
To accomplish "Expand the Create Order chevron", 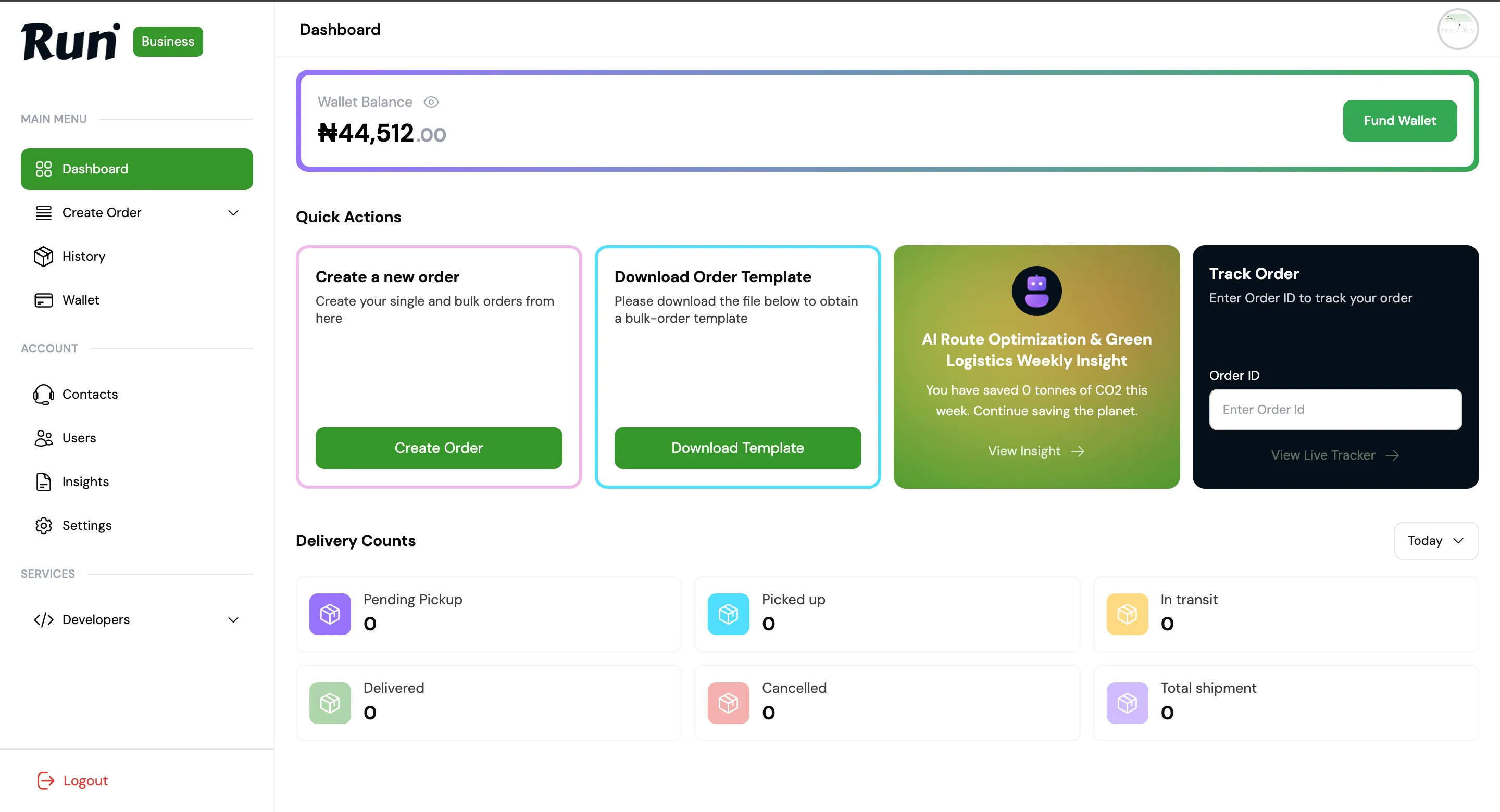I will pos(233,212).
